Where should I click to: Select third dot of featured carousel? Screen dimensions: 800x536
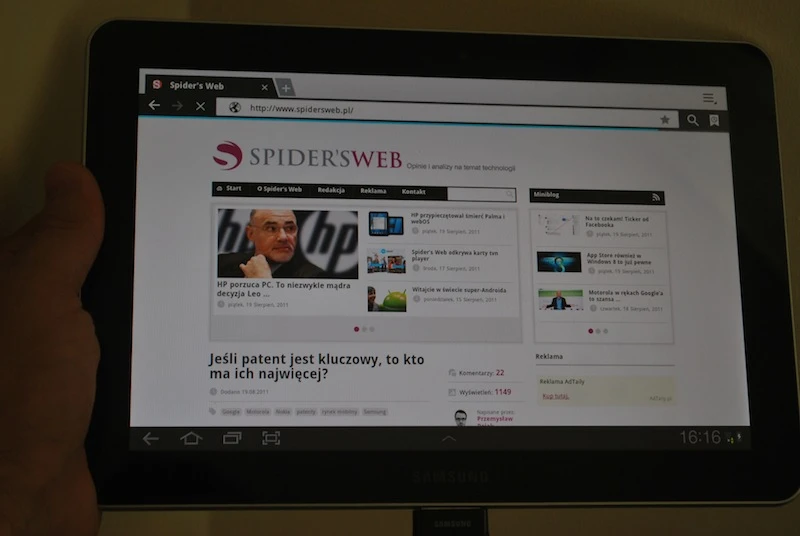coord(372,329)
